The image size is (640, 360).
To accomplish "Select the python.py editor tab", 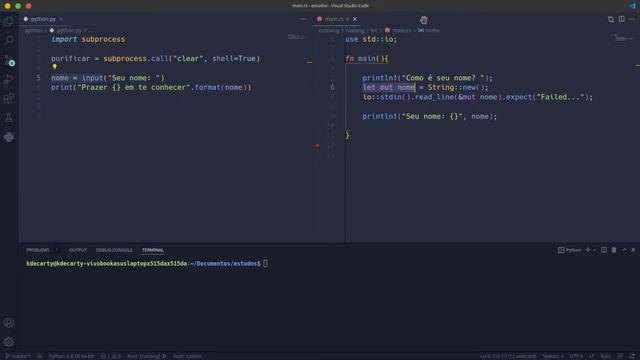I will point(43,19).
